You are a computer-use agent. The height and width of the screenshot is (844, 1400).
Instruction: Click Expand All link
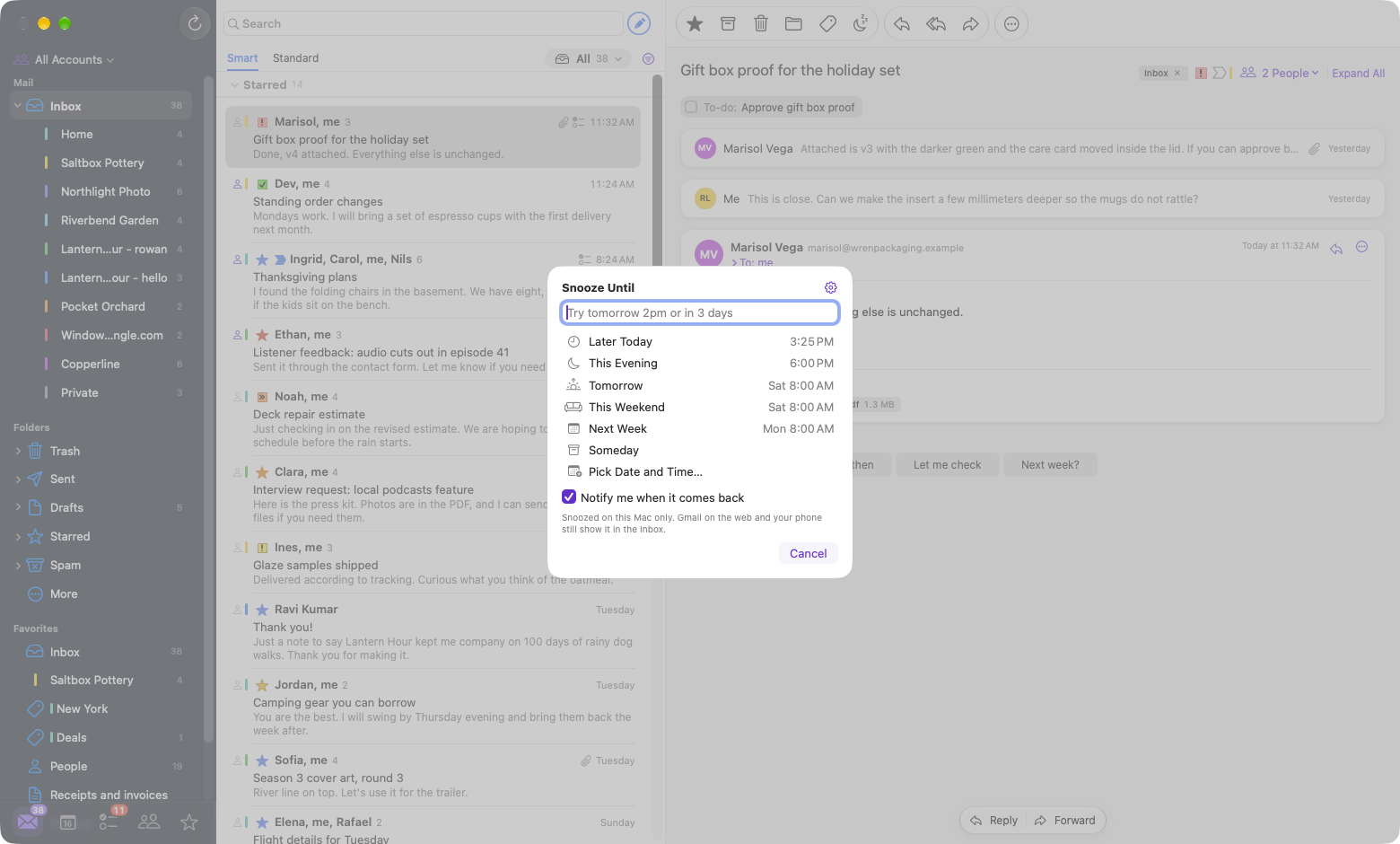coord(1358,73)
